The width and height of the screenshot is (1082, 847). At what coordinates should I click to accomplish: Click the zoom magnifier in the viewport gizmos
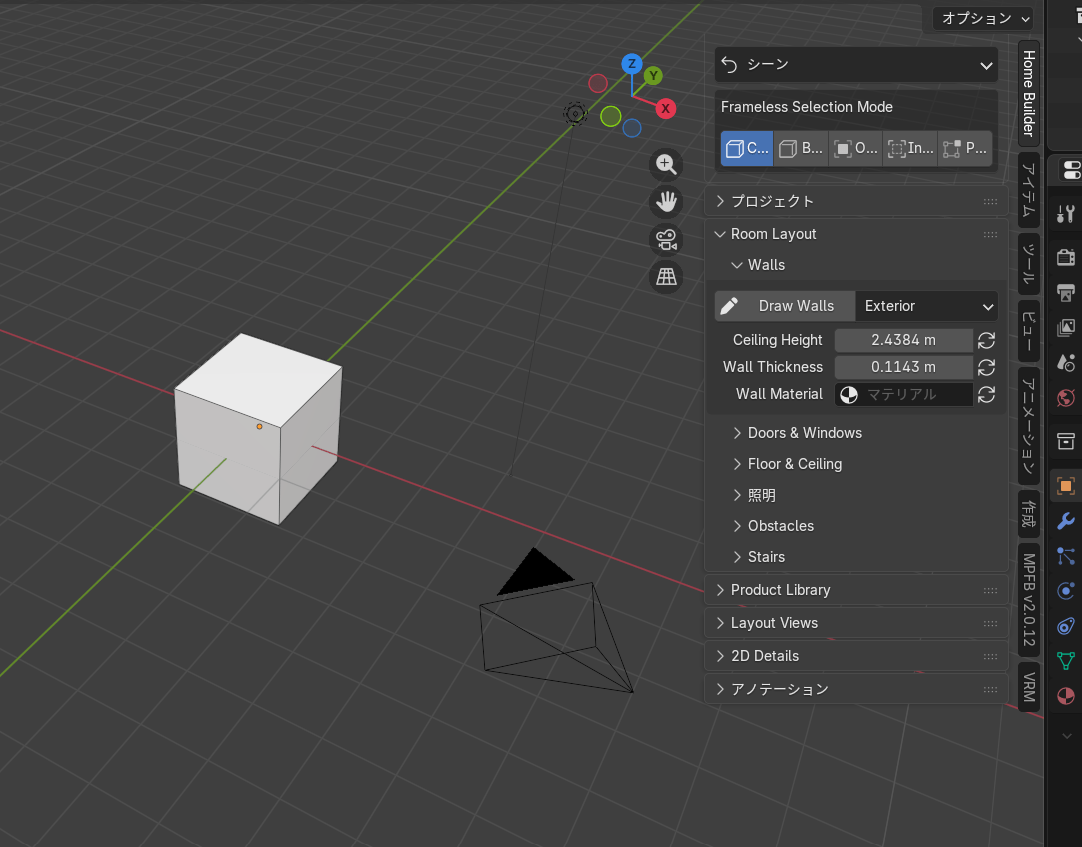tap(666, 164)
